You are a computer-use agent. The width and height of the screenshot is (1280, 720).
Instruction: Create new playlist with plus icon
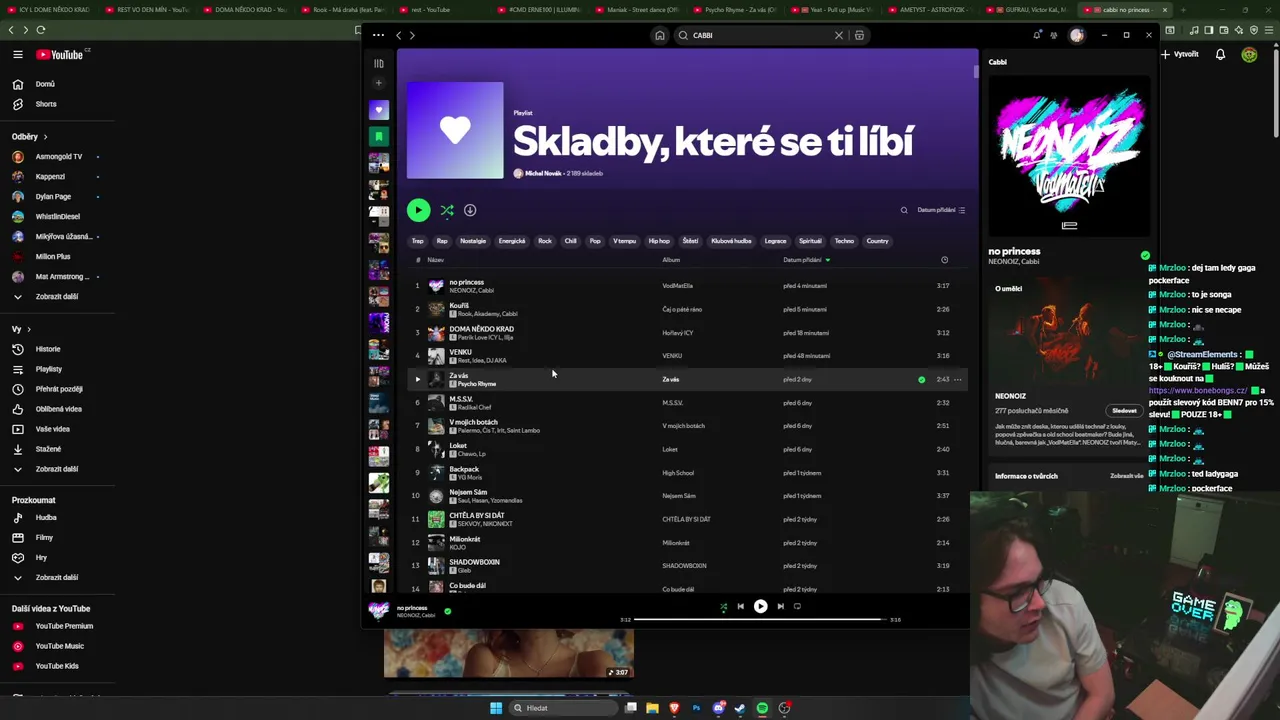[x=379, y=83]
